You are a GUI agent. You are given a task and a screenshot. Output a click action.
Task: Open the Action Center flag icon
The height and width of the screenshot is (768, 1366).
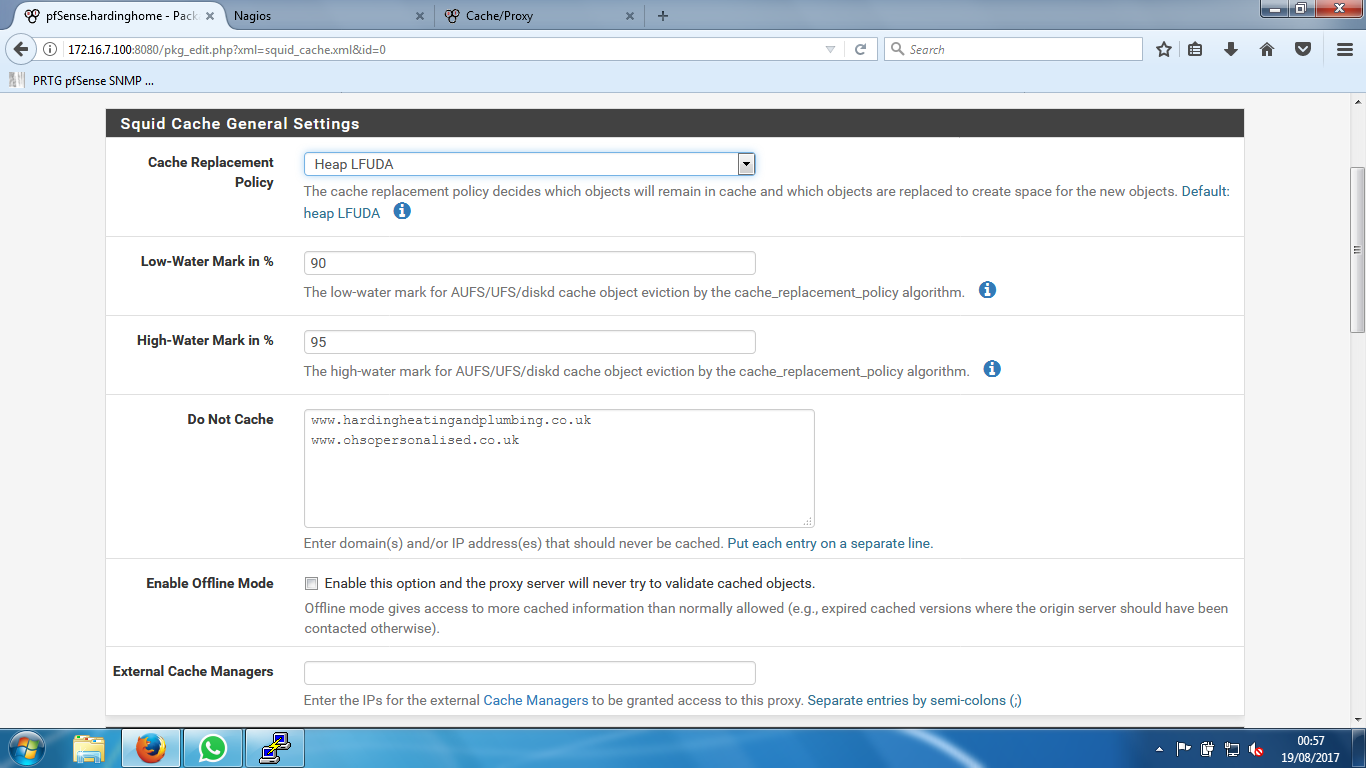(1184, 749)
